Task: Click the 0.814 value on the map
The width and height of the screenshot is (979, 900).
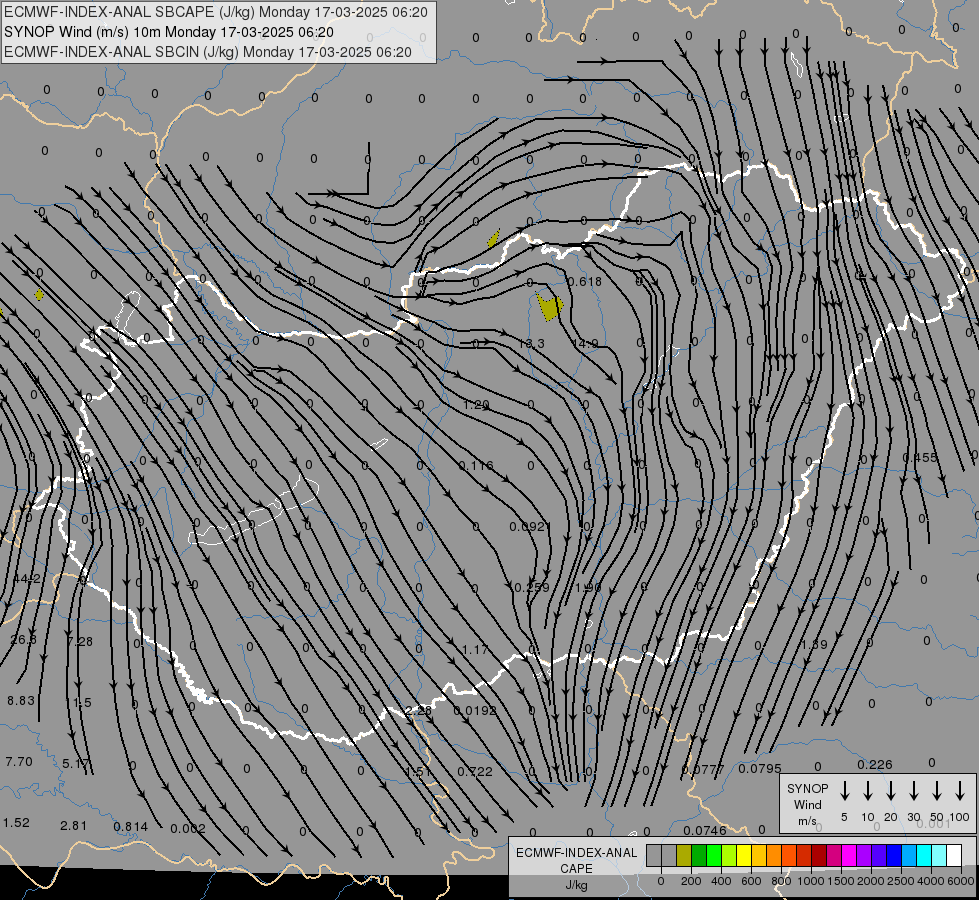Action: (x=131, y=826)
